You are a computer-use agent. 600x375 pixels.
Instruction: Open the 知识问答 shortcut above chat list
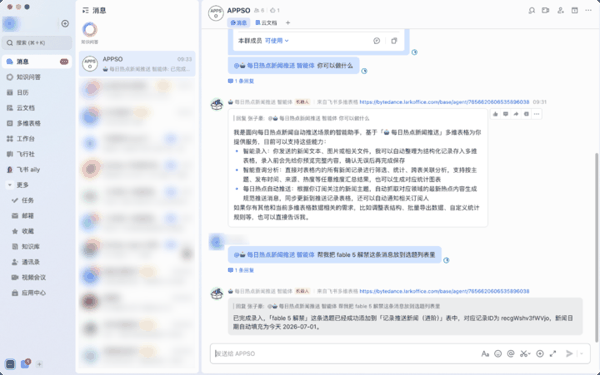(90, 33)
